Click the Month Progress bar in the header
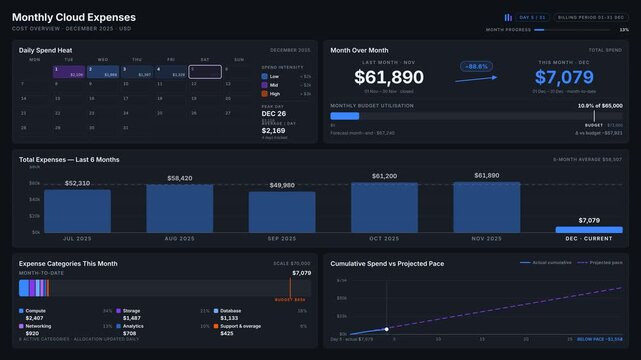This screenshot has width=641, height=360. [572, 30]
